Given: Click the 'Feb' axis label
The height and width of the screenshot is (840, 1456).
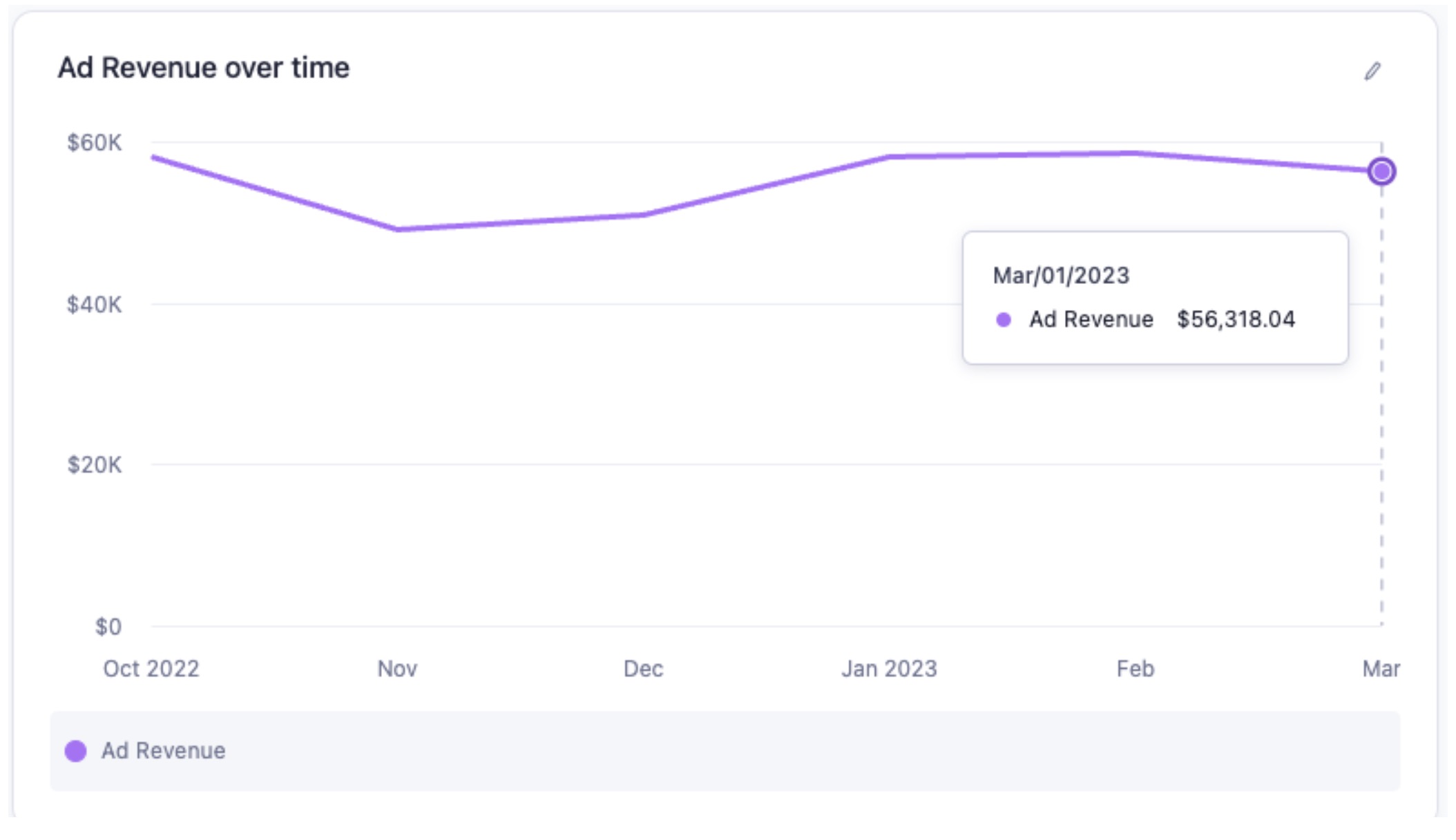Looking at the screenshot, I should [1136, 669].
